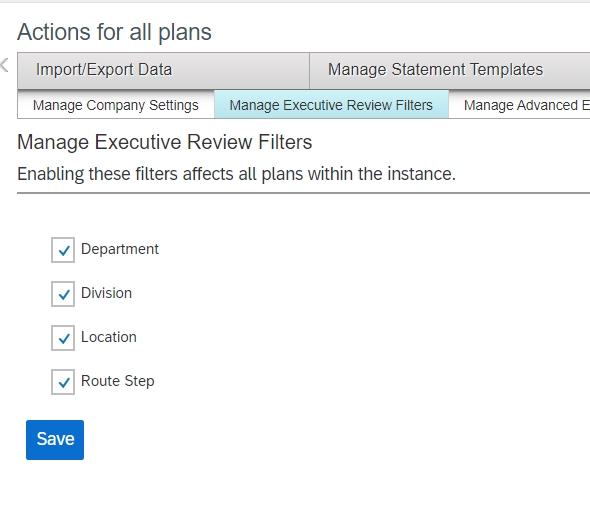Click the horizontal divider under the description

click(303, 193)
